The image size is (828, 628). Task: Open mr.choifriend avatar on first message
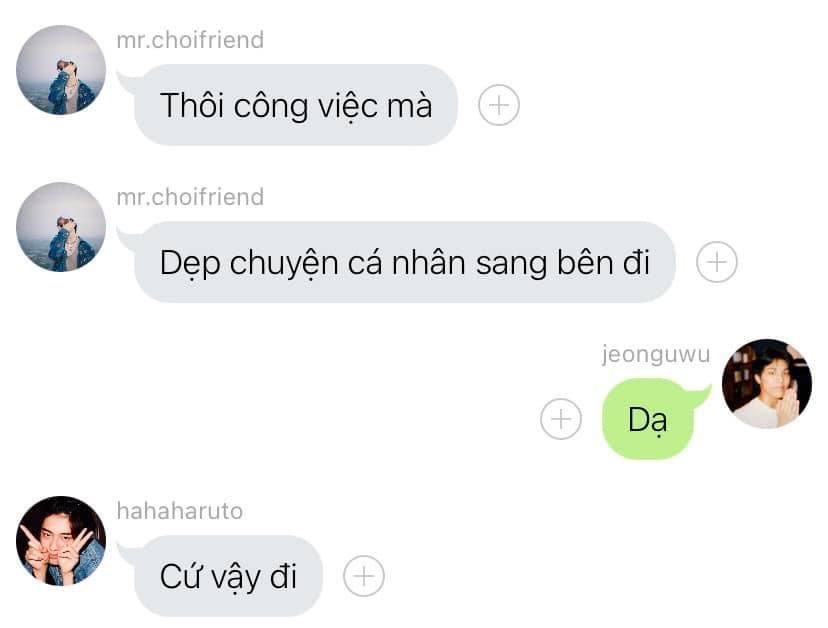pos(61,70)
